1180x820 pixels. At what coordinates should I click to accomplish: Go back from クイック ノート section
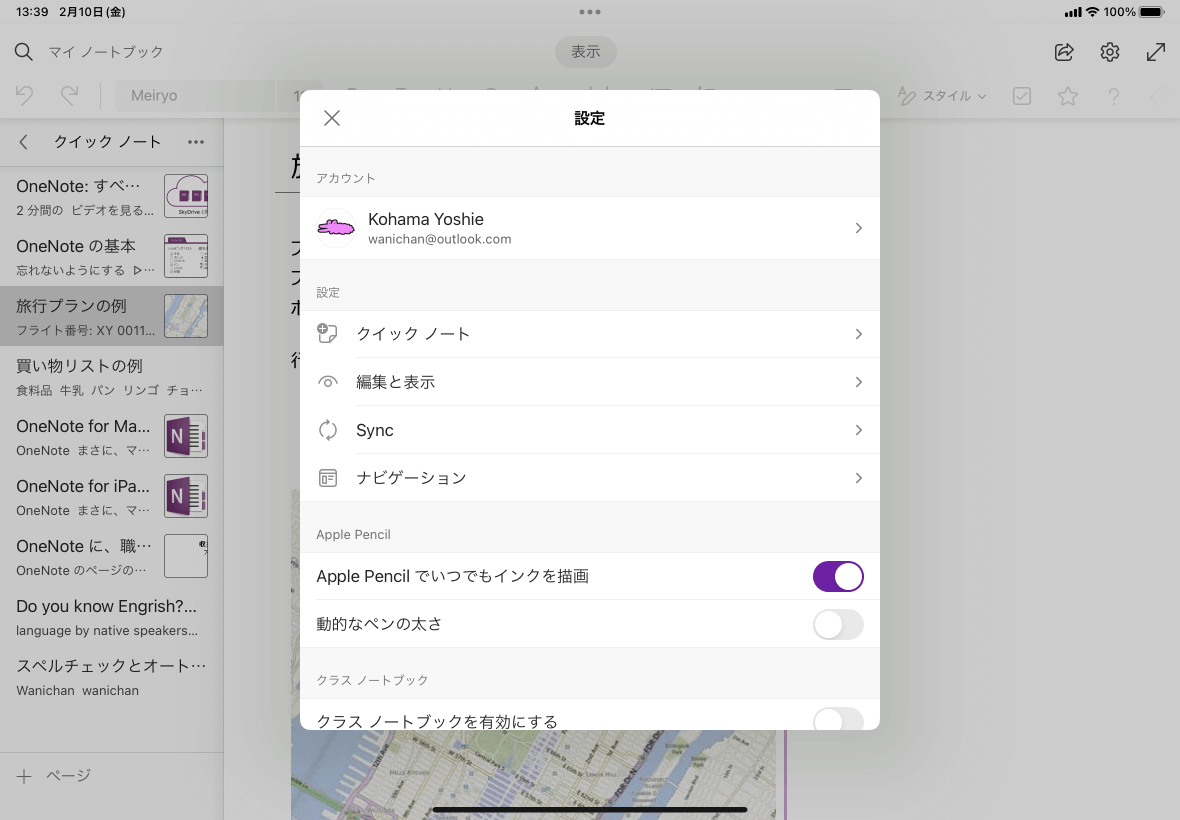24,142
